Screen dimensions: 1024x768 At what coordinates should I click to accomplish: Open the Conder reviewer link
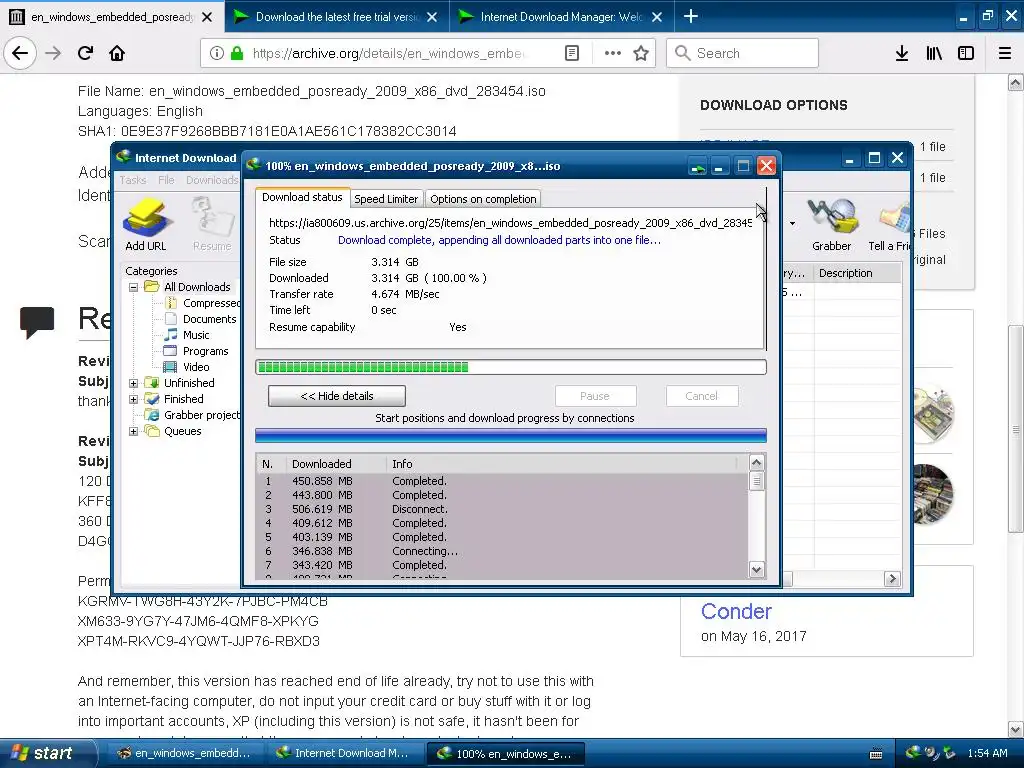tap(736, 611)
